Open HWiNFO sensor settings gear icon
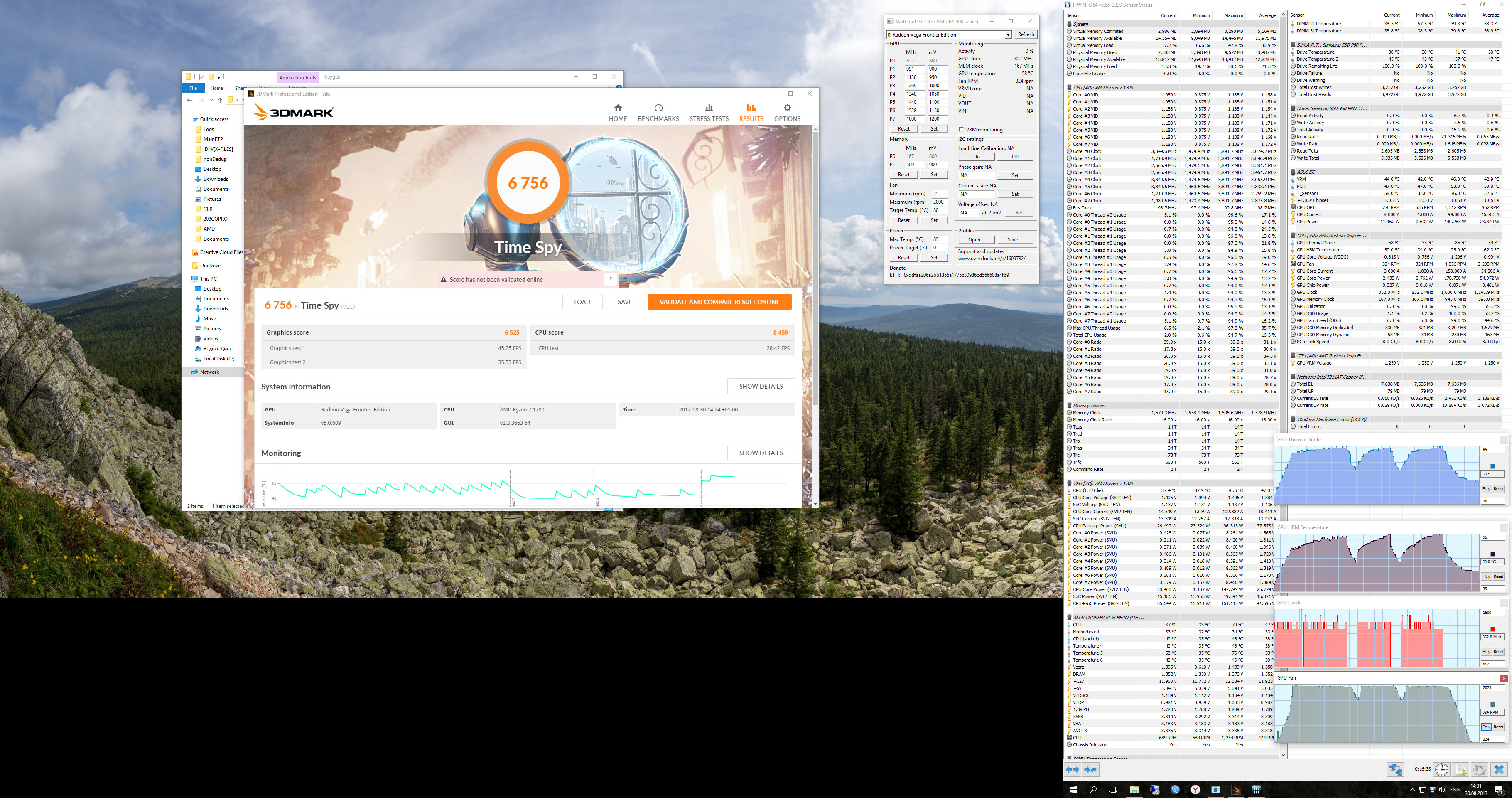The width and height of the screenshot is (1512, 798). click(1479, 769)
